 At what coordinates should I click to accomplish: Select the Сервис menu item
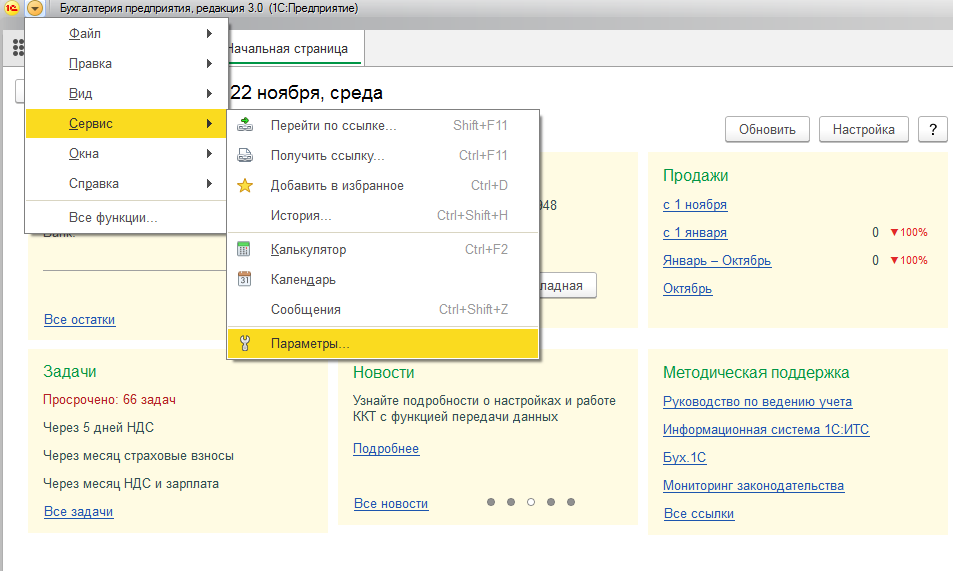click(x=126, y=123)
